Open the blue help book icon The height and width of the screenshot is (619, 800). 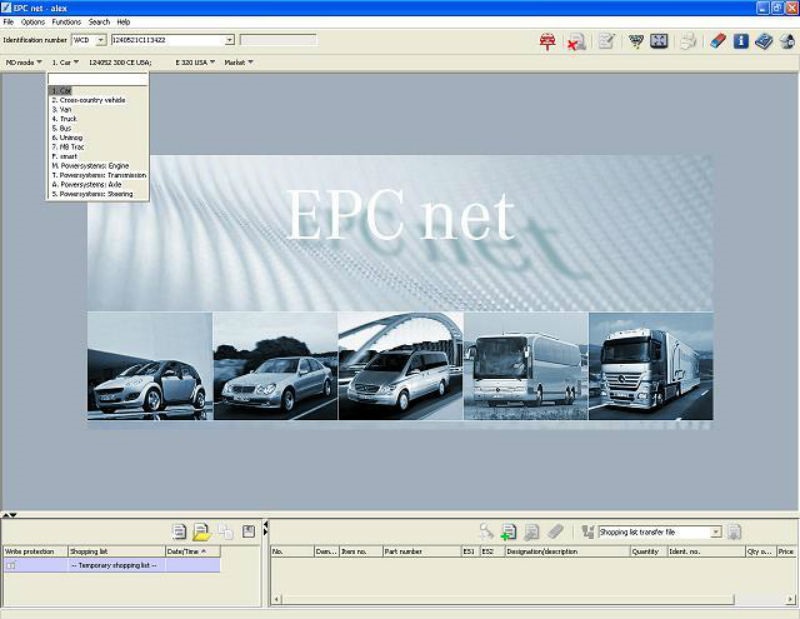coord(764,41)
